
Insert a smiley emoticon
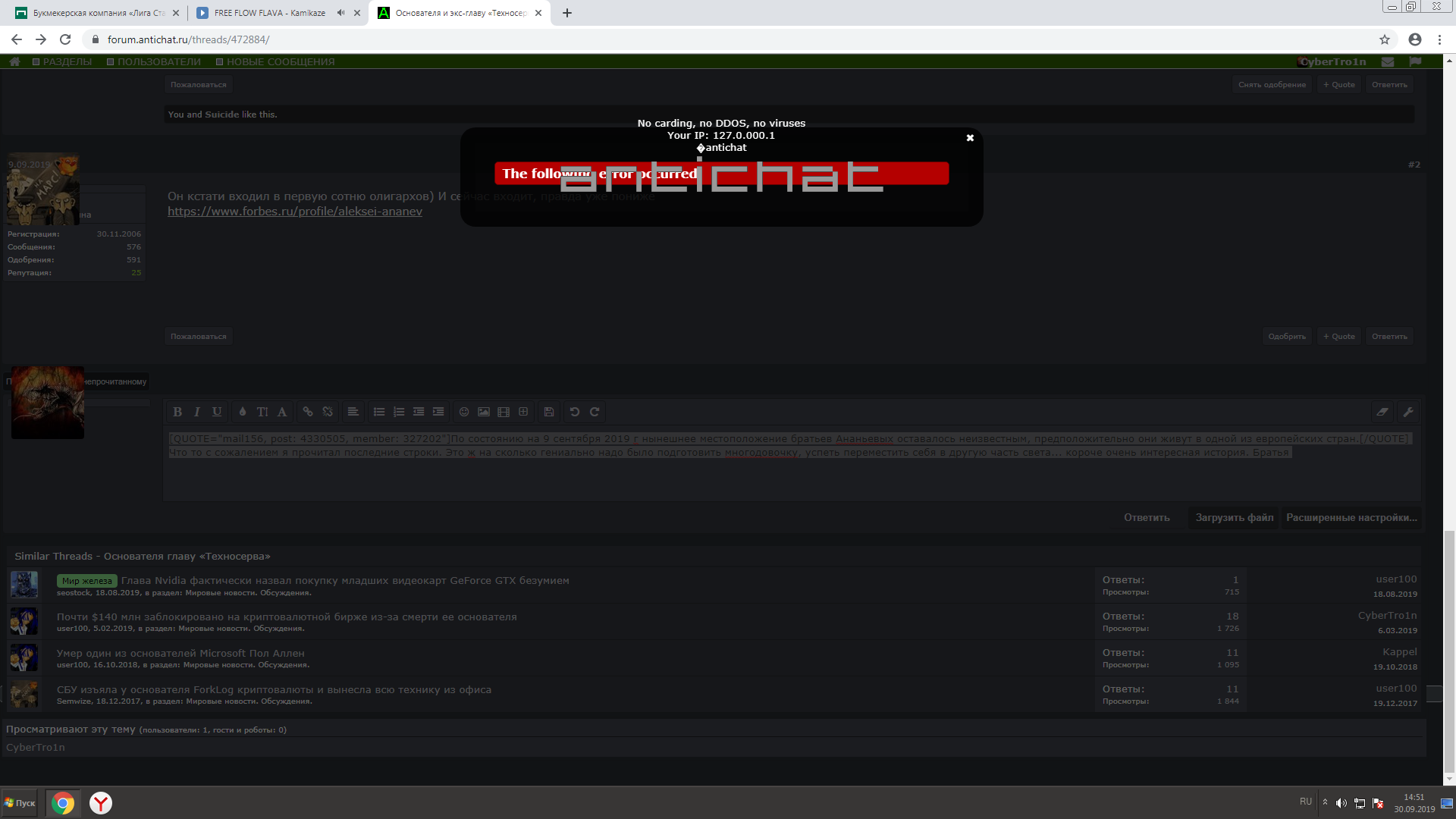(464, 412)
